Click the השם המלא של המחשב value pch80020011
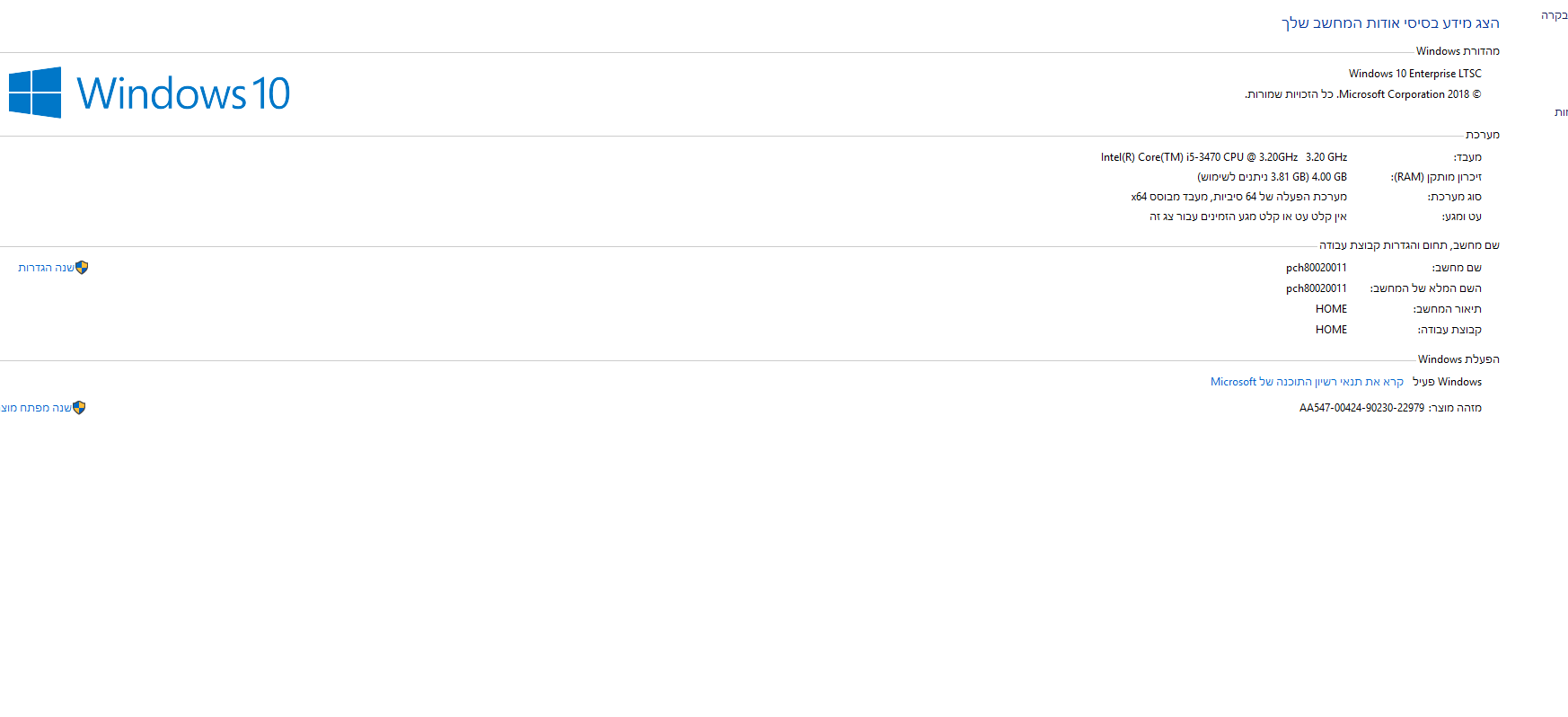The width and height of the screenshot is (1568, 717). (1316, 288)
